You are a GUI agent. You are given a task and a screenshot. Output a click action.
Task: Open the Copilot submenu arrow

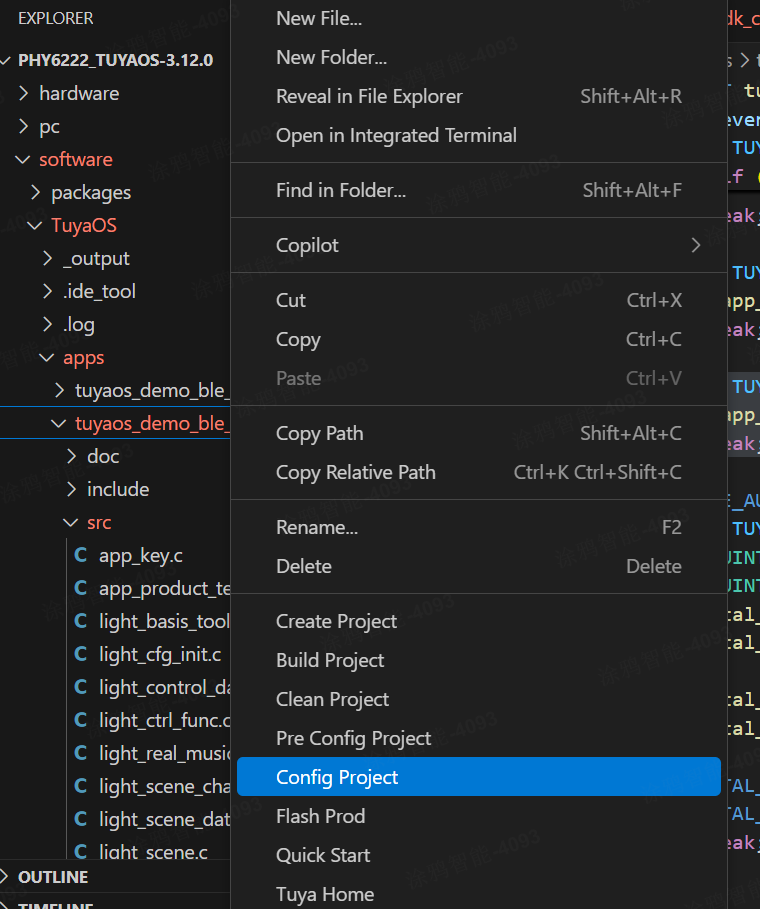tap(696, 245)
